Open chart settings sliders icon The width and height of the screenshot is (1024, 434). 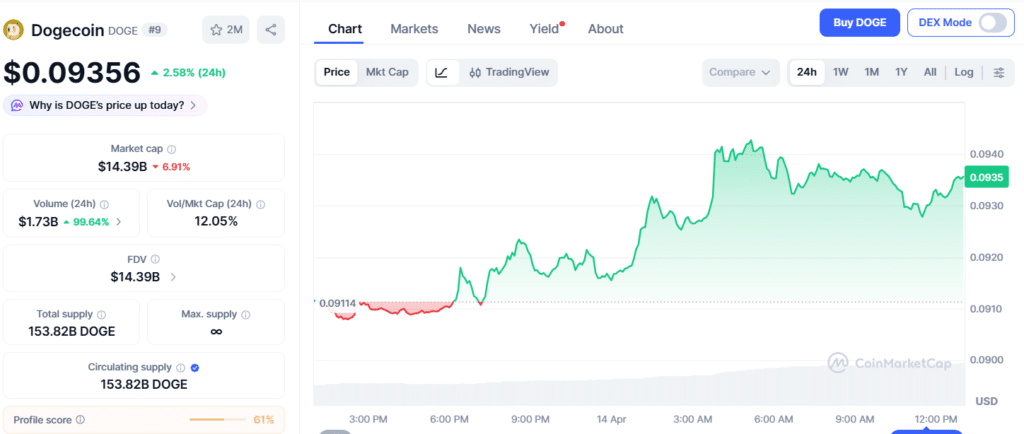[x=998, y=72]
